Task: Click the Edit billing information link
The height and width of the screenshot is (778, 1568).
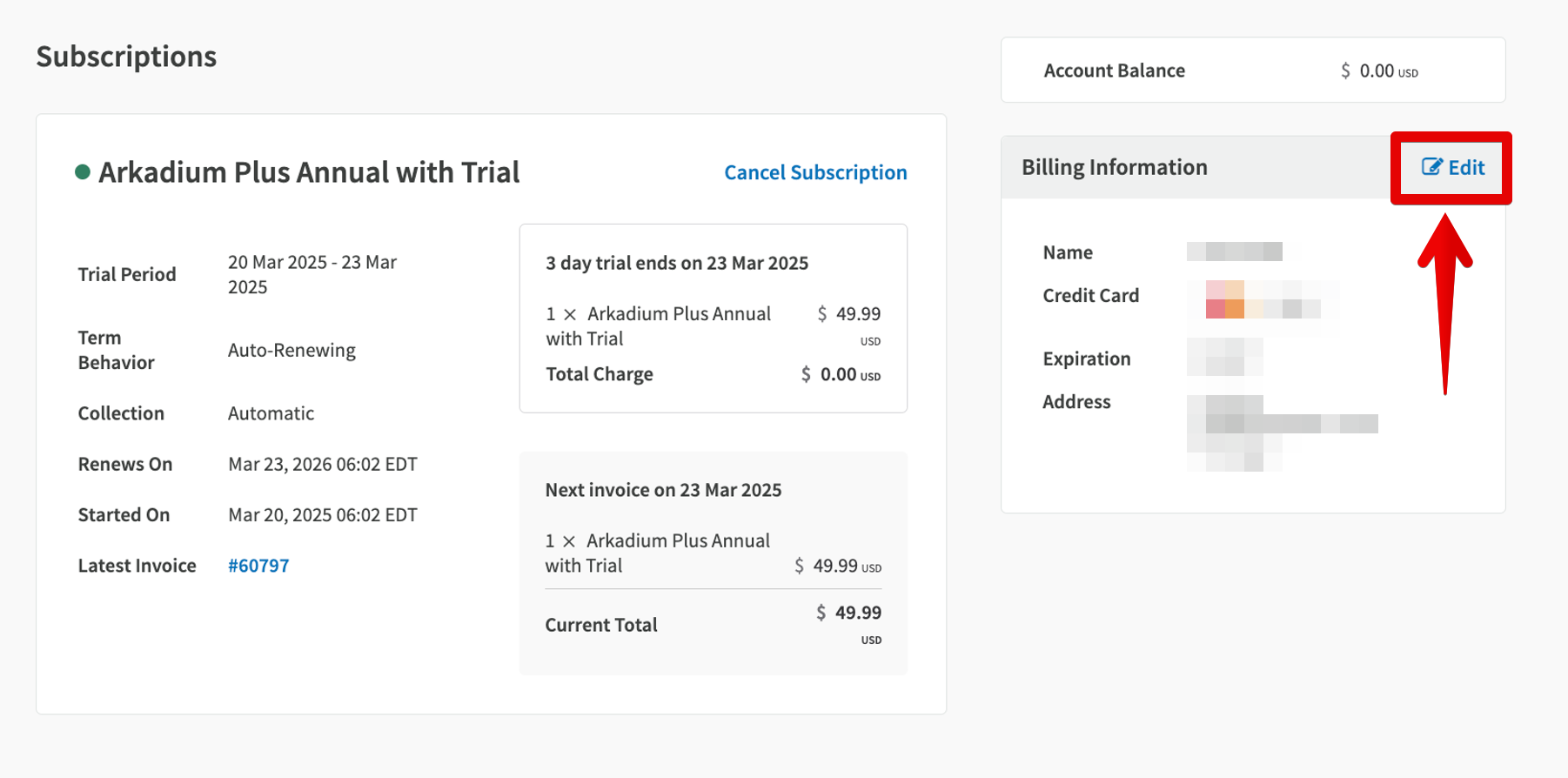Action: 1453,167
